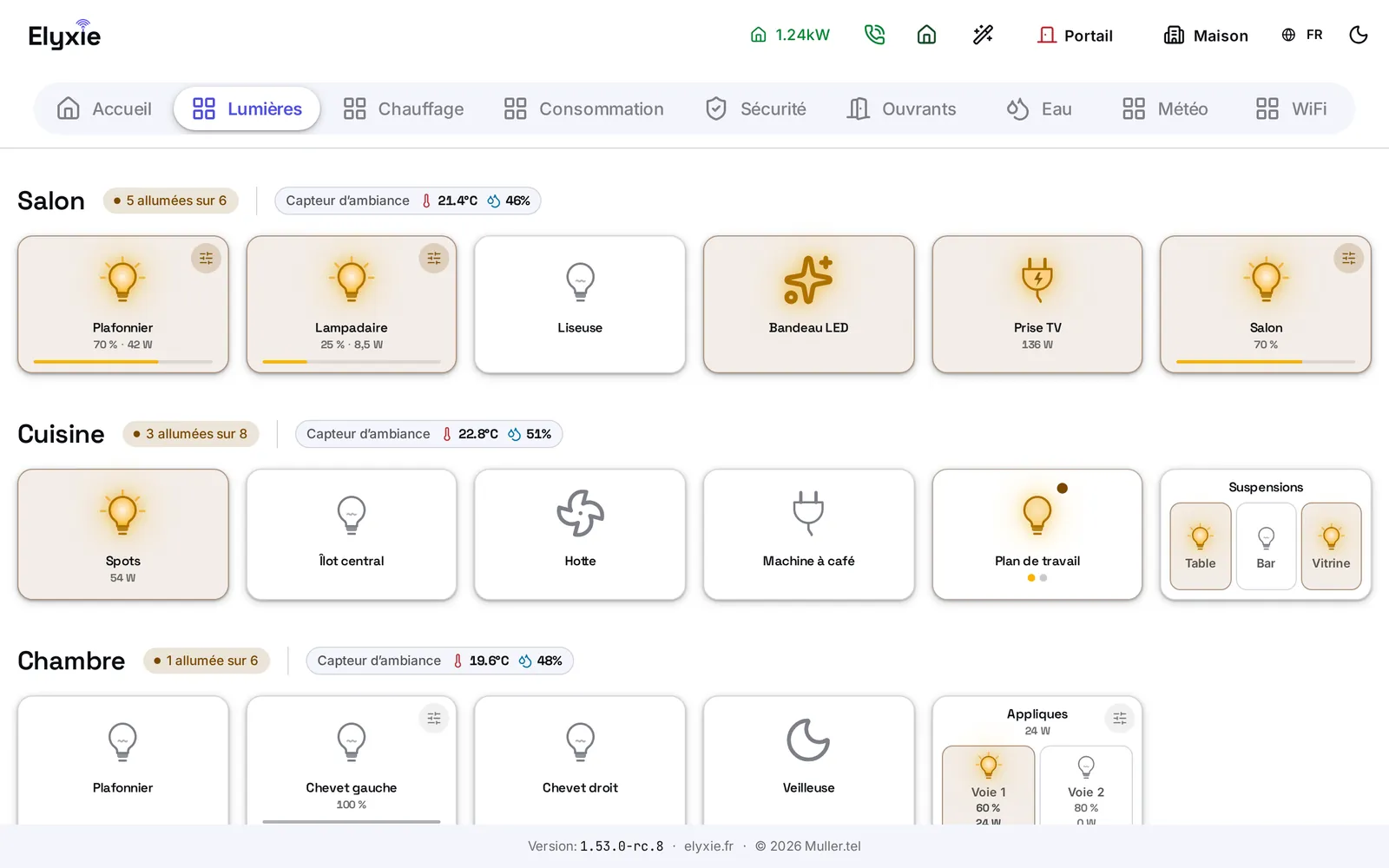Screen dimensions: 1389x868
Task: Open the Sécurité tab
Action: coord(756,108)
